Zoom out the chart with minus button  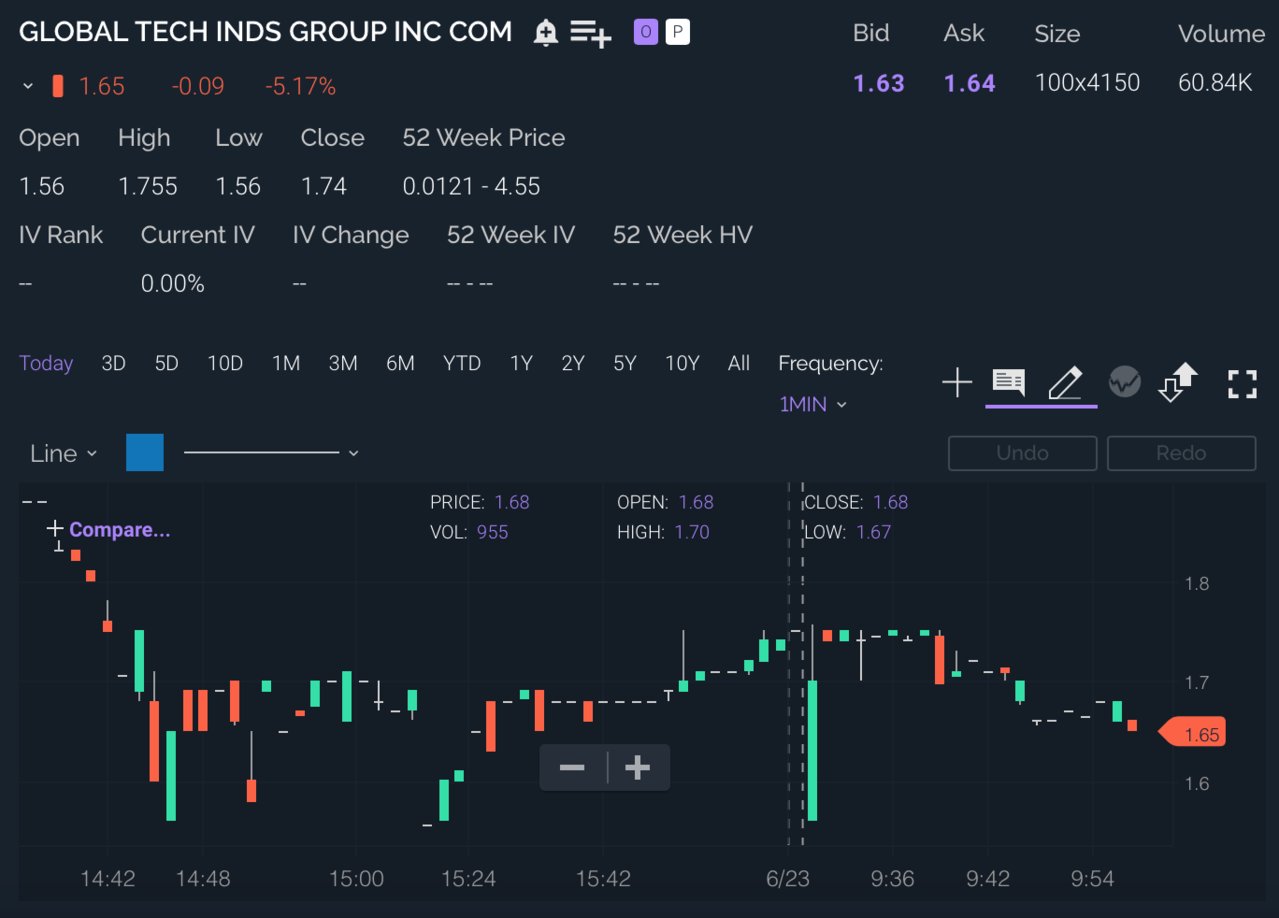(x=572, y=768)
